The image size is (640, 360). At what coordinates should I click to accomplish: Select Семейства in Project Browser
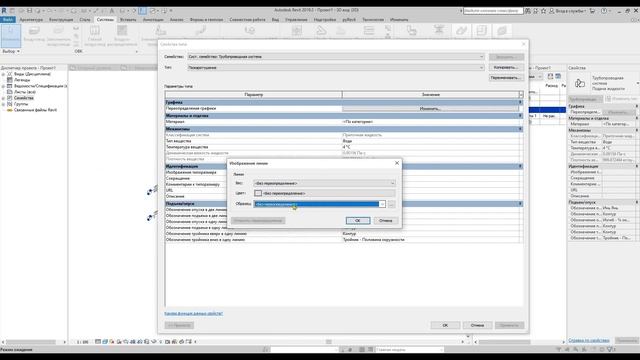pyautogui.click(x=24, y=98)
